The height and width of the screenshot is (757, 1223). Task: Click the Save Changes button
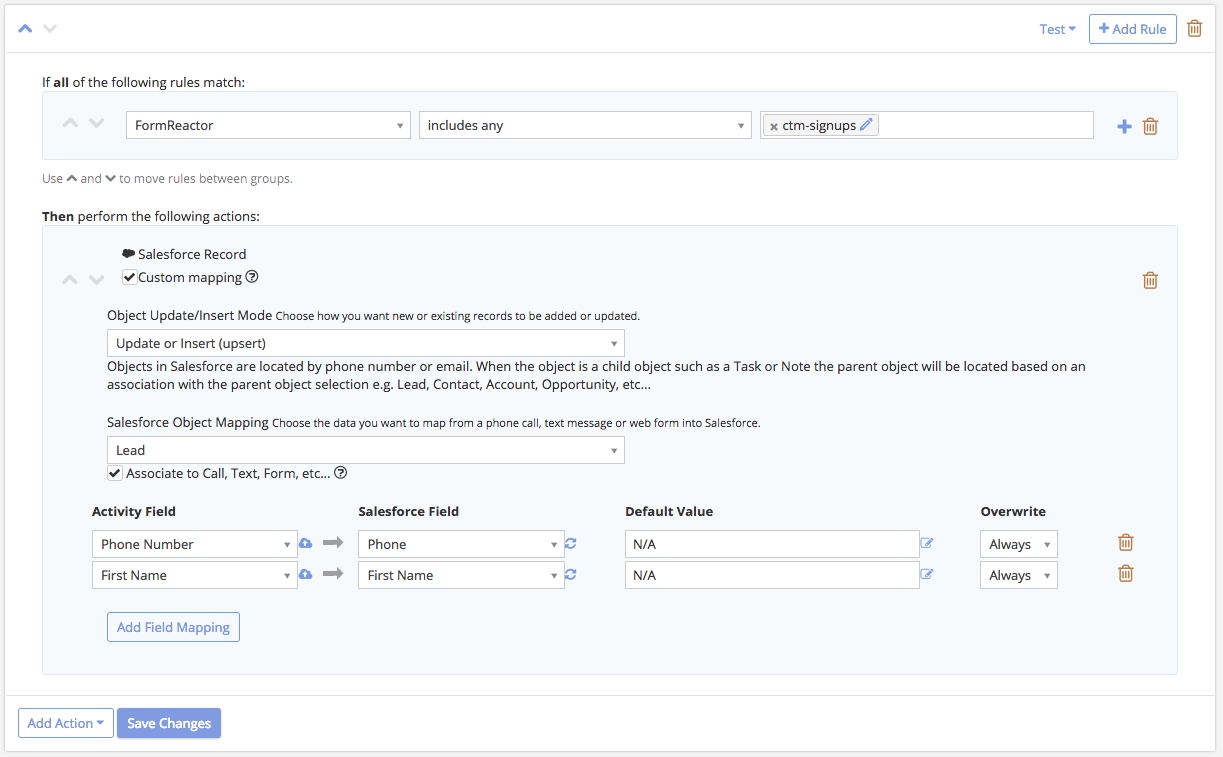pyautogui.click(x=169, y=723)
